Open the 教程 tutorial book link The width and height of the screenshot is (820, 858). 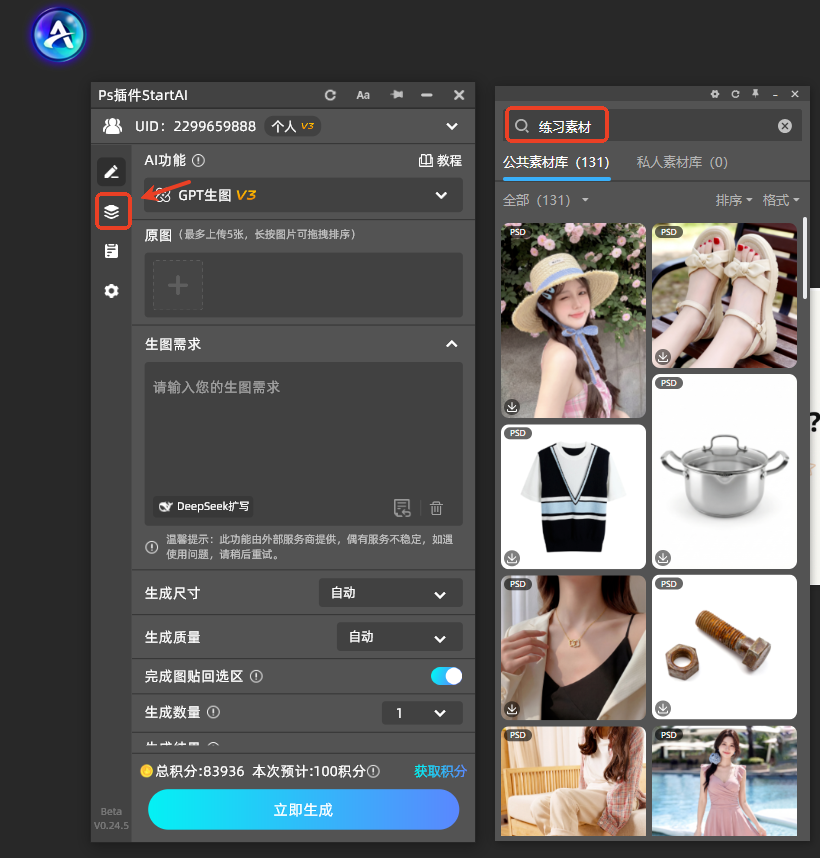tap(440, 160)
